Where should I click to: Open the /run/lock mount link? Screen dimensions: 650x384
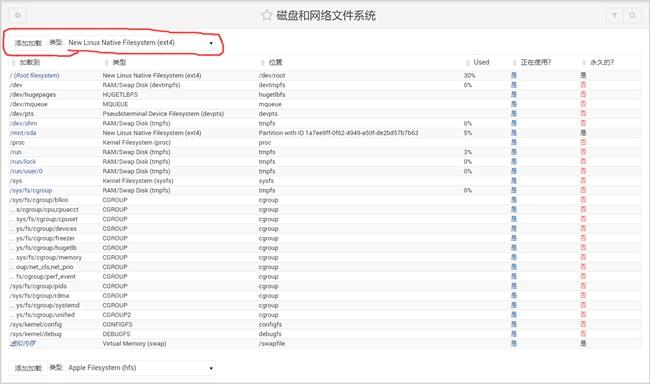(23, 161)
